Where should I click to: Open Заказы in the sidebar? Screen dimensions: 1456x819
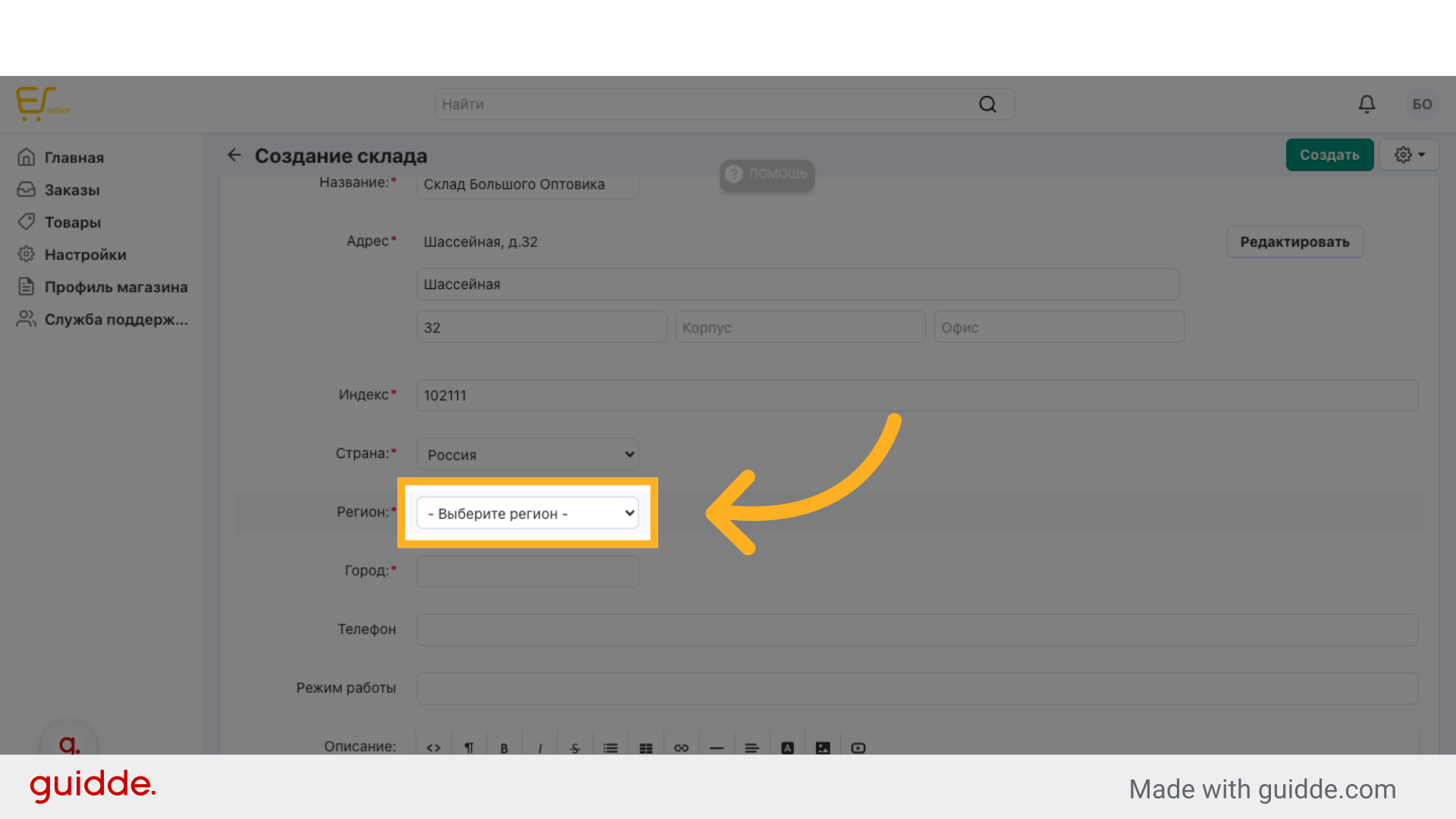pyautogui.click(x=72, y=190)
